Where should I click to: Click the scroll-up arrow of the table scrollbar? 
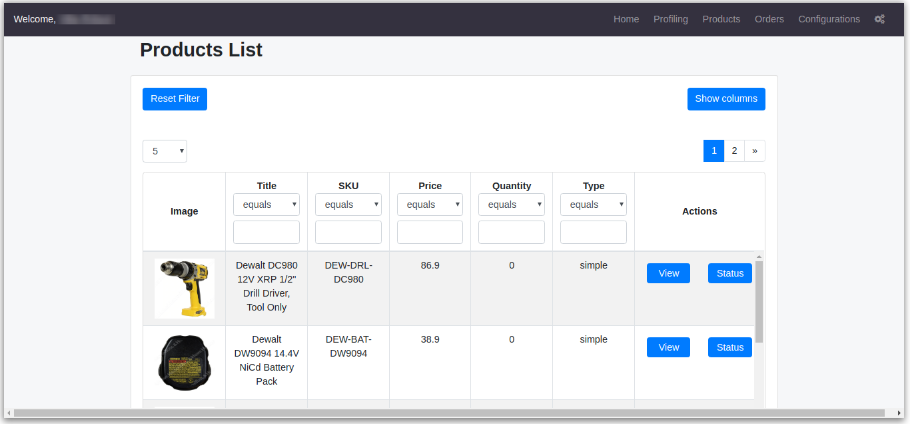coord(759,256)
